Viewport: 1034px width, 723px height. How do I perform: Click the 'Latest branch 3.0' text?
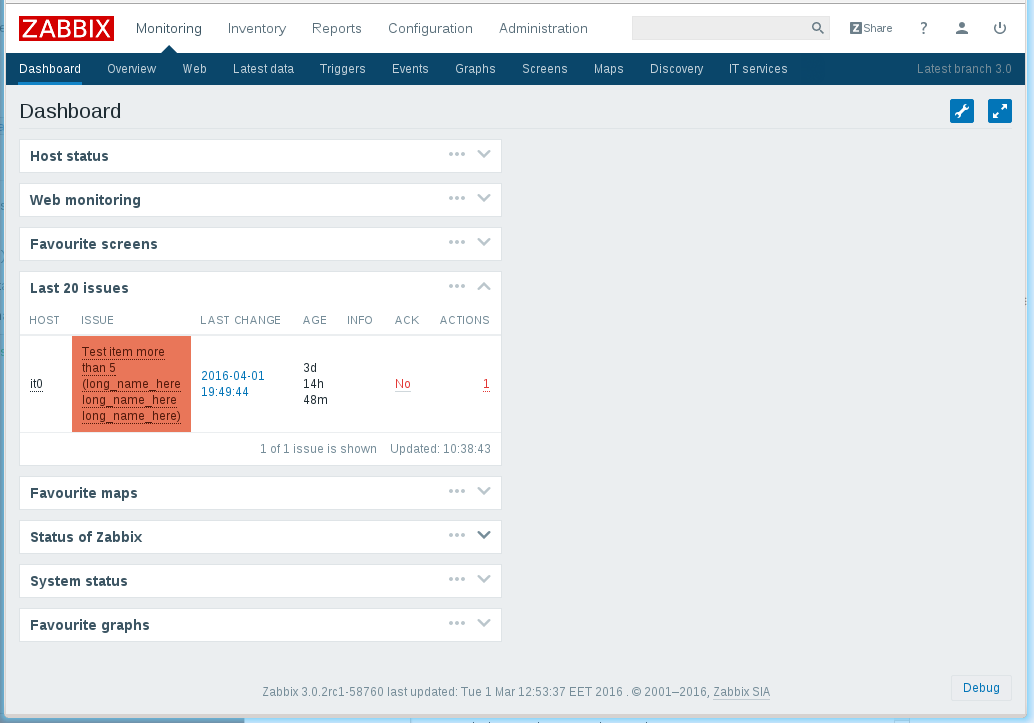pos(964,69)
